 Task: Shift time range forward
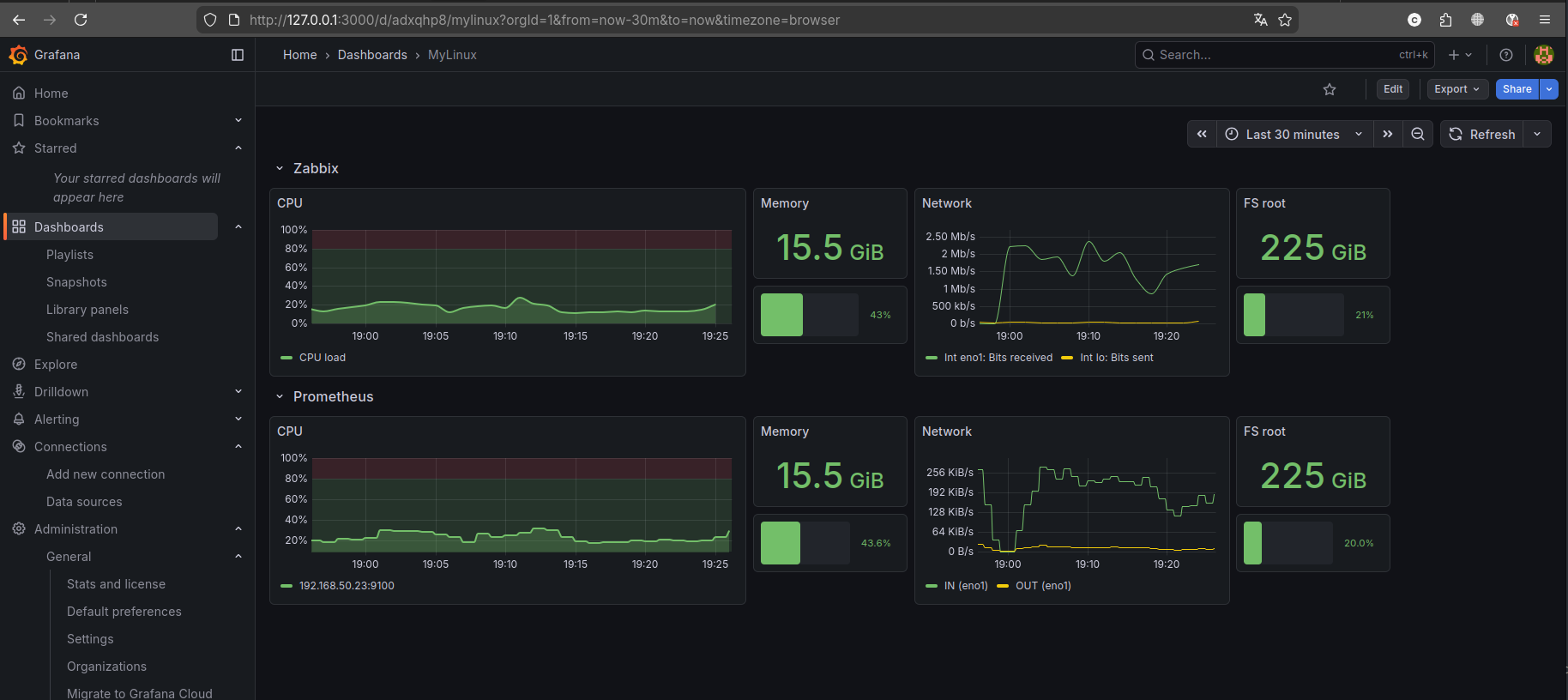click(1388, 134)
